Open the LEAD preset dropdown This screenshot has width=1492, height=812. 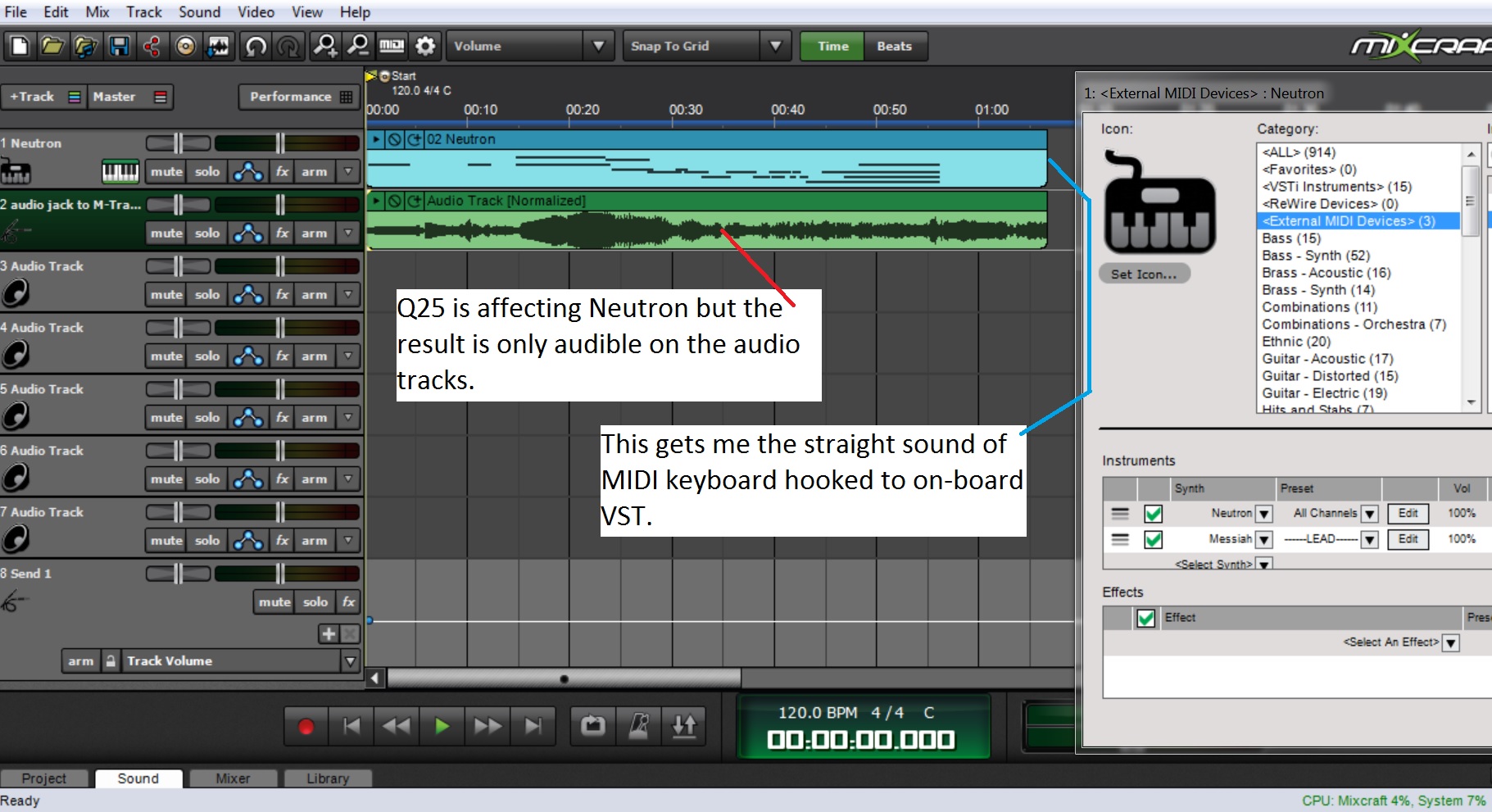1370,539
